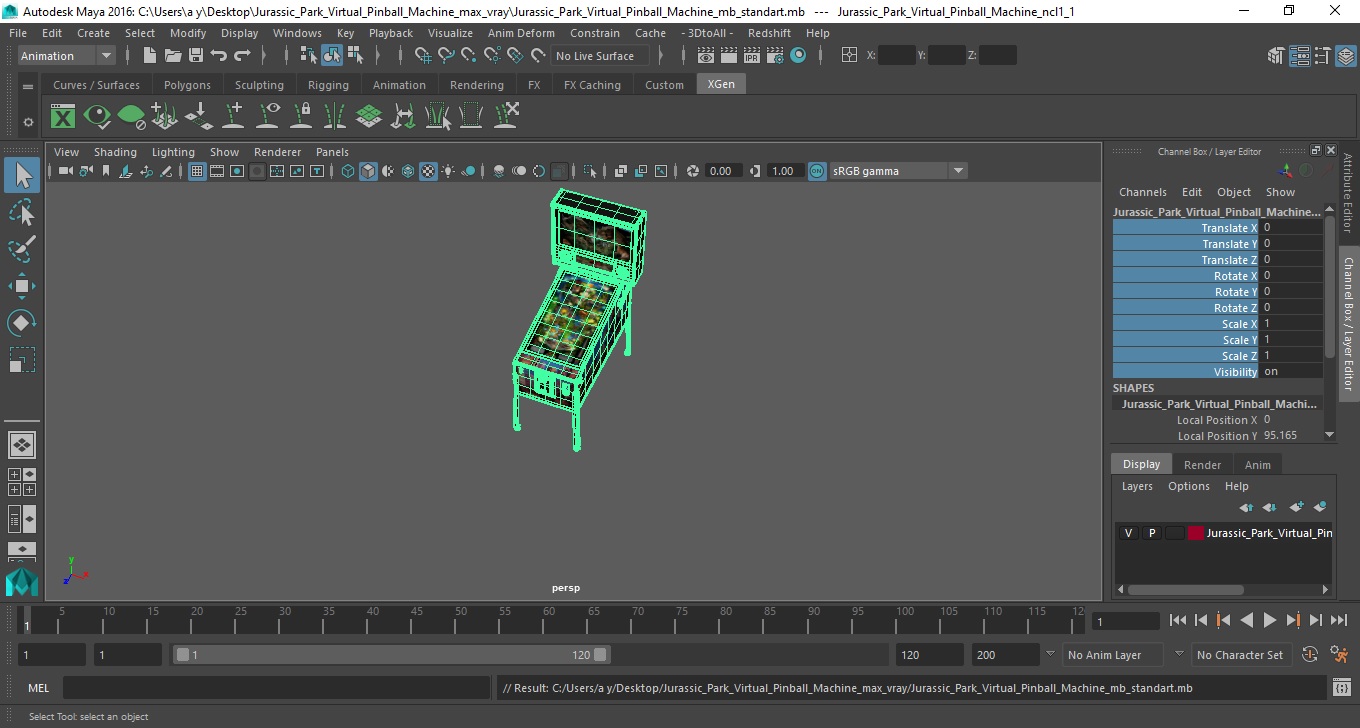Click the layer list horizontal scrollbar

tap(1185, 590)
